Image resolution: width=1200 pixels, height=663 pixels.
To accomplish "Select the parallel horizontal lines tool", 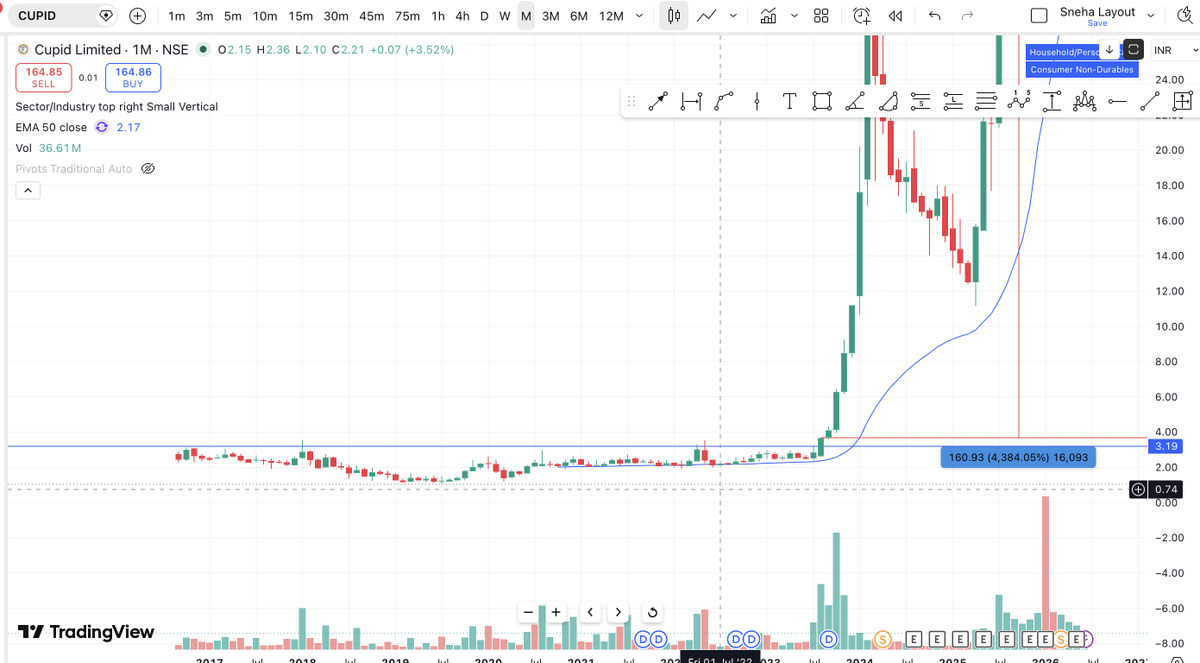I will 986,101.
